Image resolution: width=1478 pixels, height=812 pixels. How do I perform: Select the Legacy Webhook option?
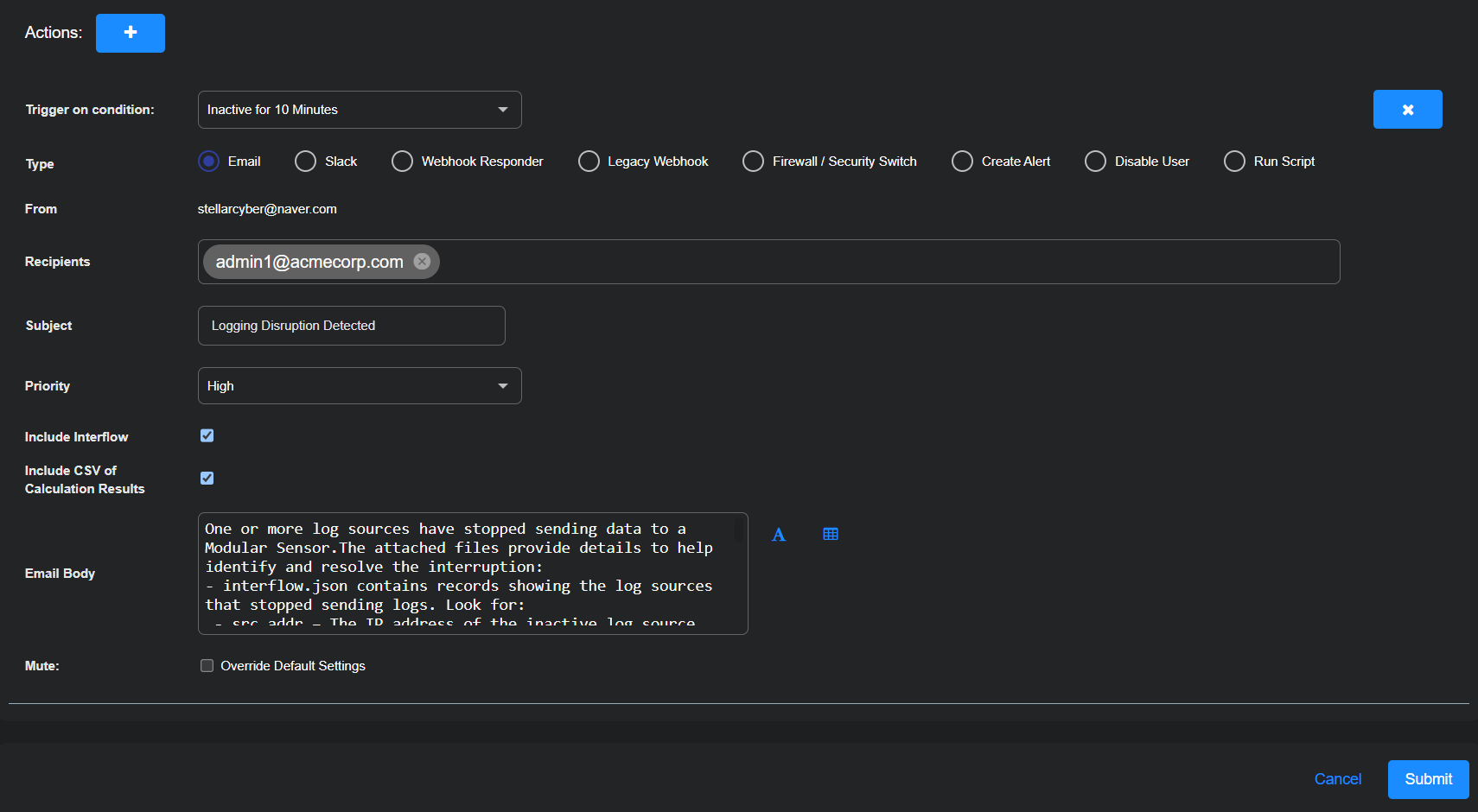589,161
